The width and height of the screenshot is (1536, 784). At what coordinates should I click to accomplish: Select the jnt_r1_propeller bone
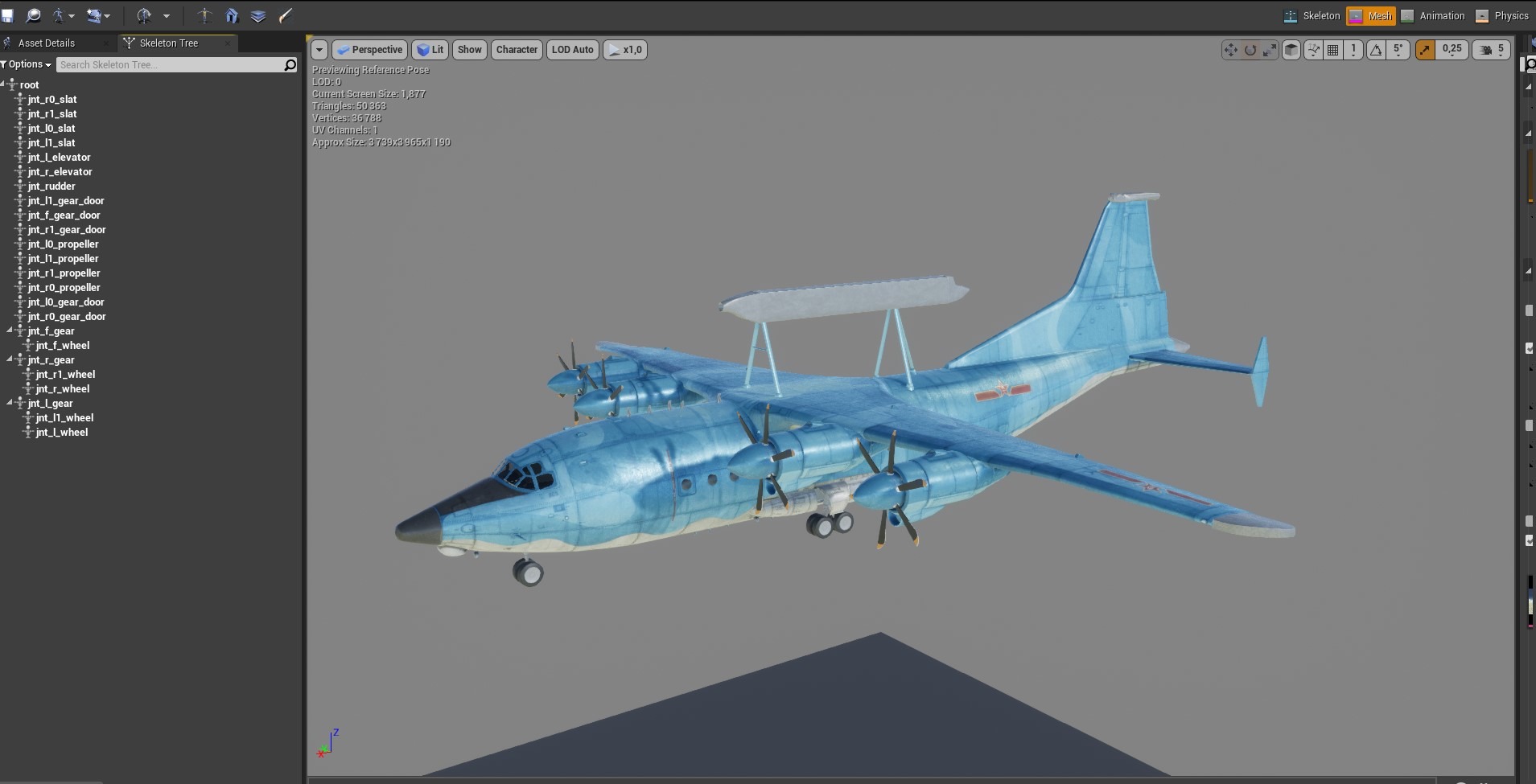coord(64,273)
